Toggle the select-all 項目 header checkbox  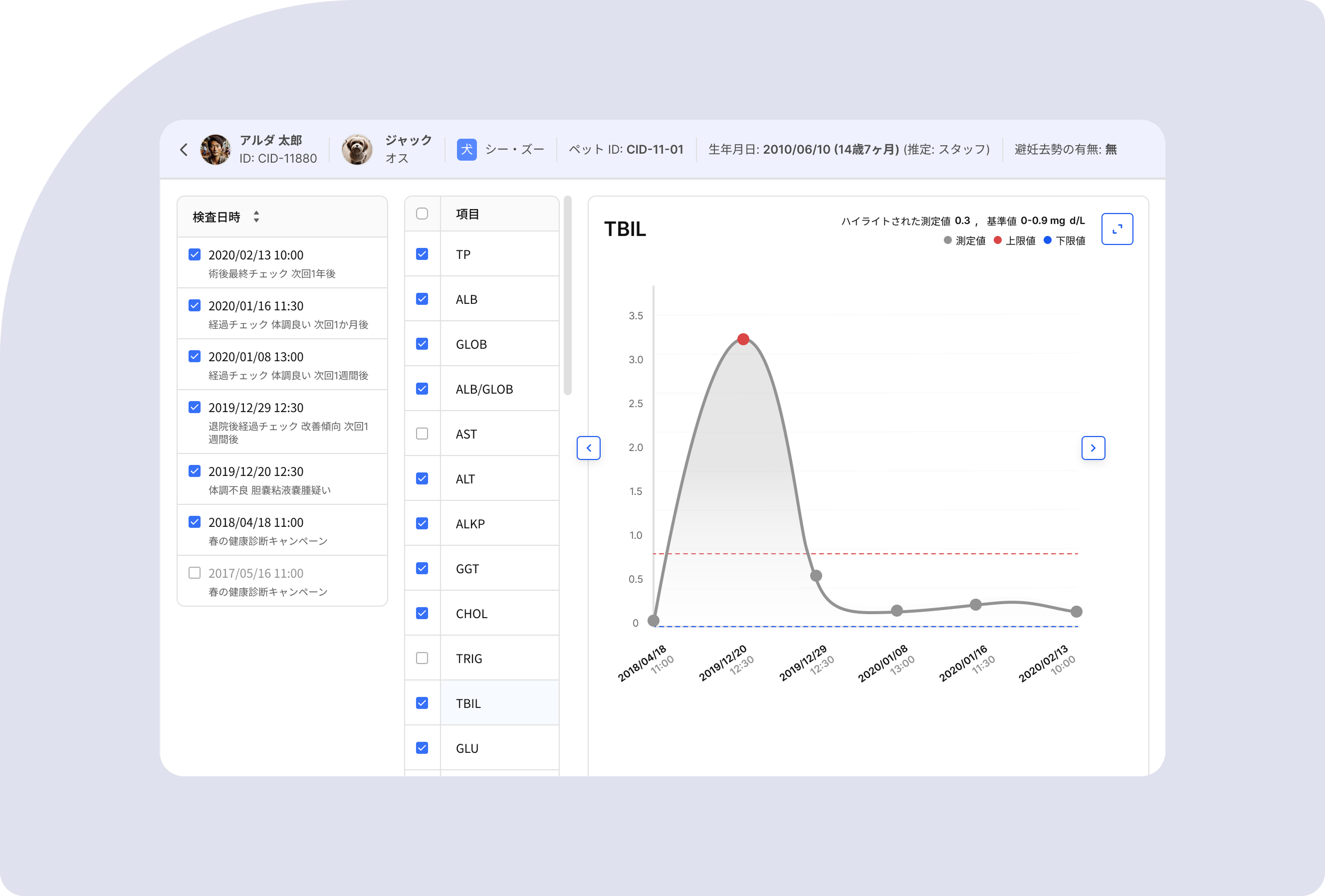coord(422,214)
